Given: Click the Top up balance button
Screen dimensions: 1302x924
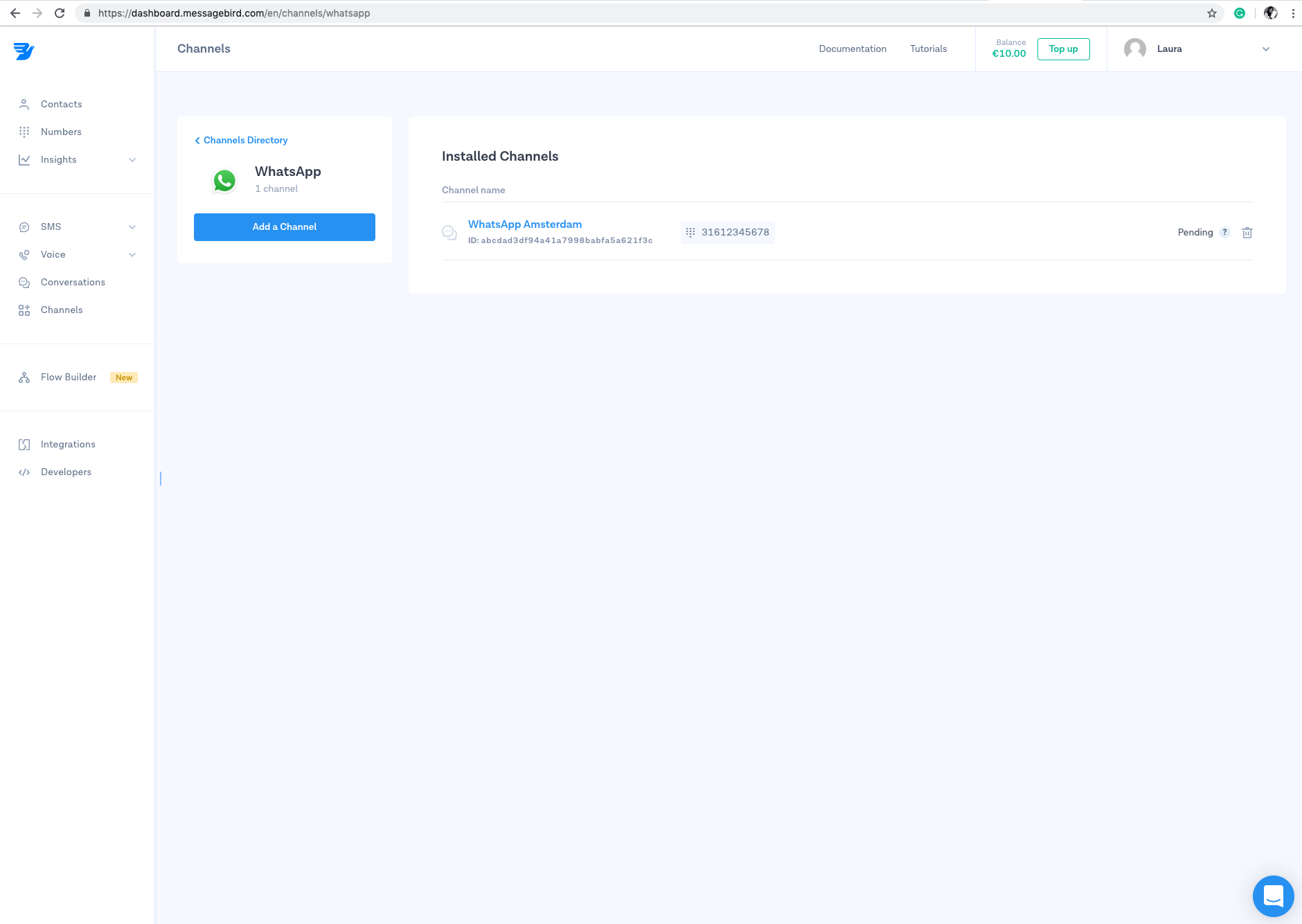Looking at the screenshot, I should [x=1063, y=49].
